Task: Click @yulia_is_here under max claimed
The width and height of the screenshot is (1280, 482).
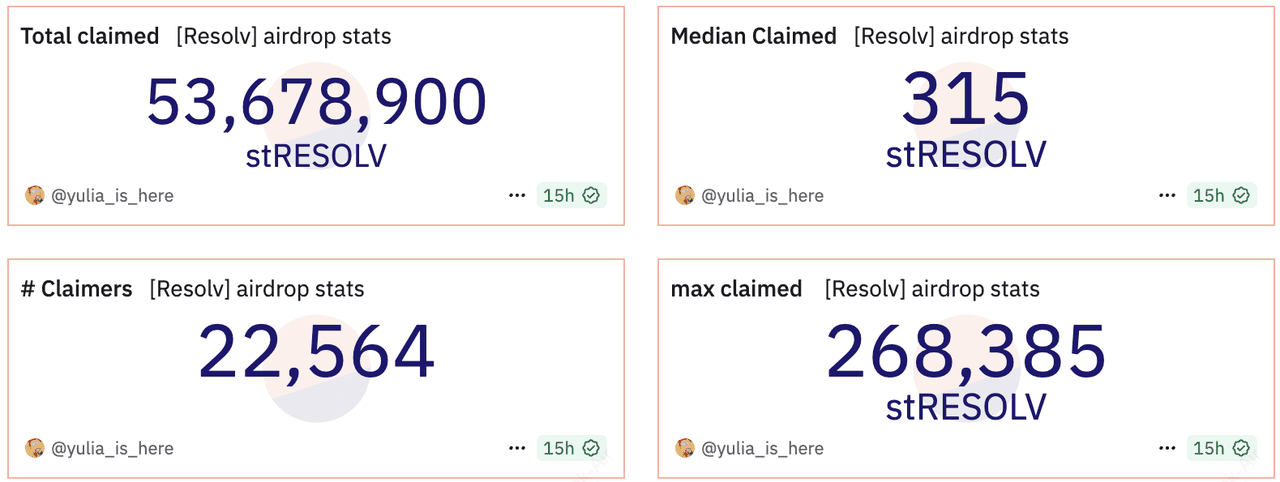Action: pos(763,449)
